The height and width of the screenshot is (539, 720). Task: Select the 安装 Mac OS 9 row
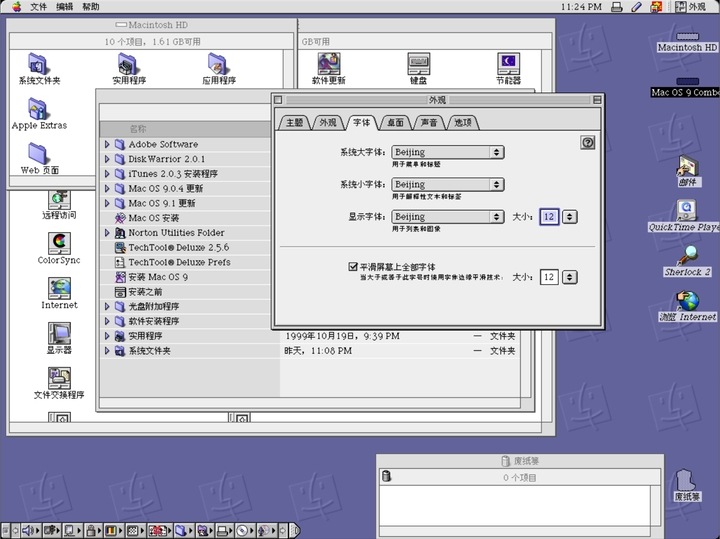click(186, 277)
